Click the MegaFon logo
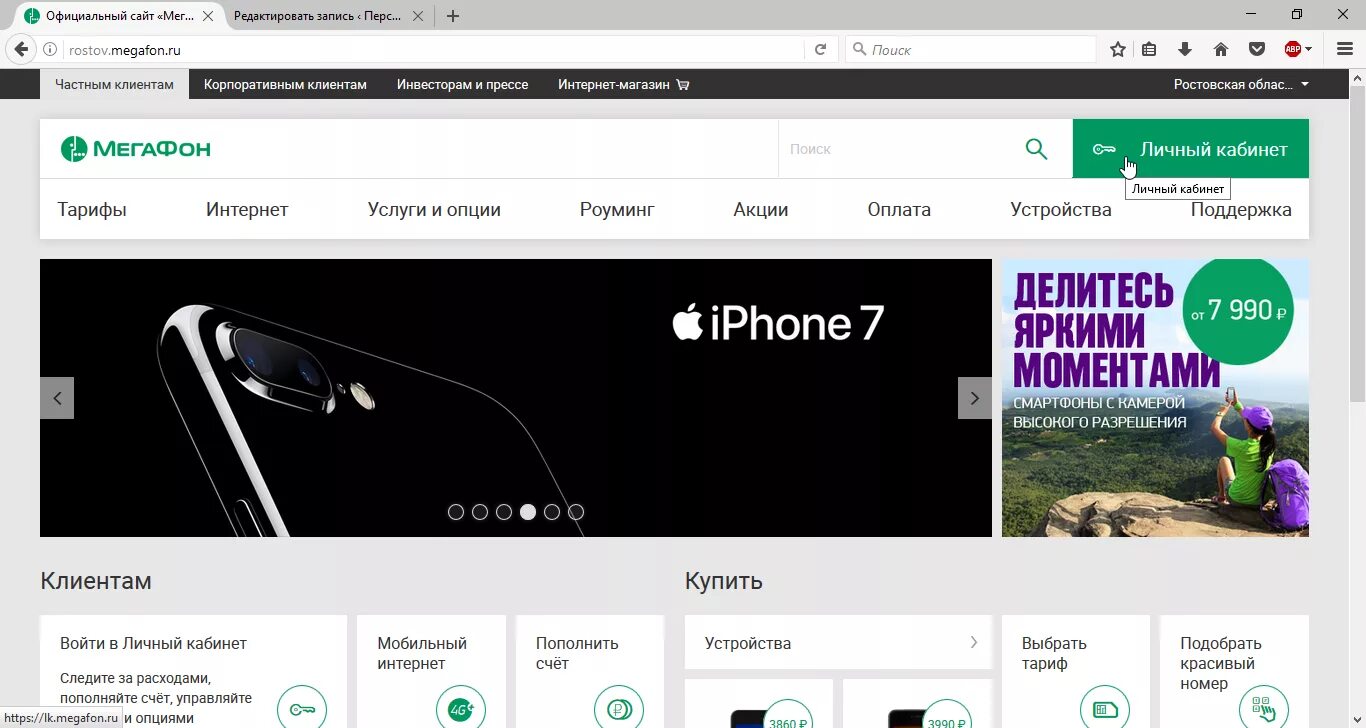The image size is (1366, 728). (136, 149)
